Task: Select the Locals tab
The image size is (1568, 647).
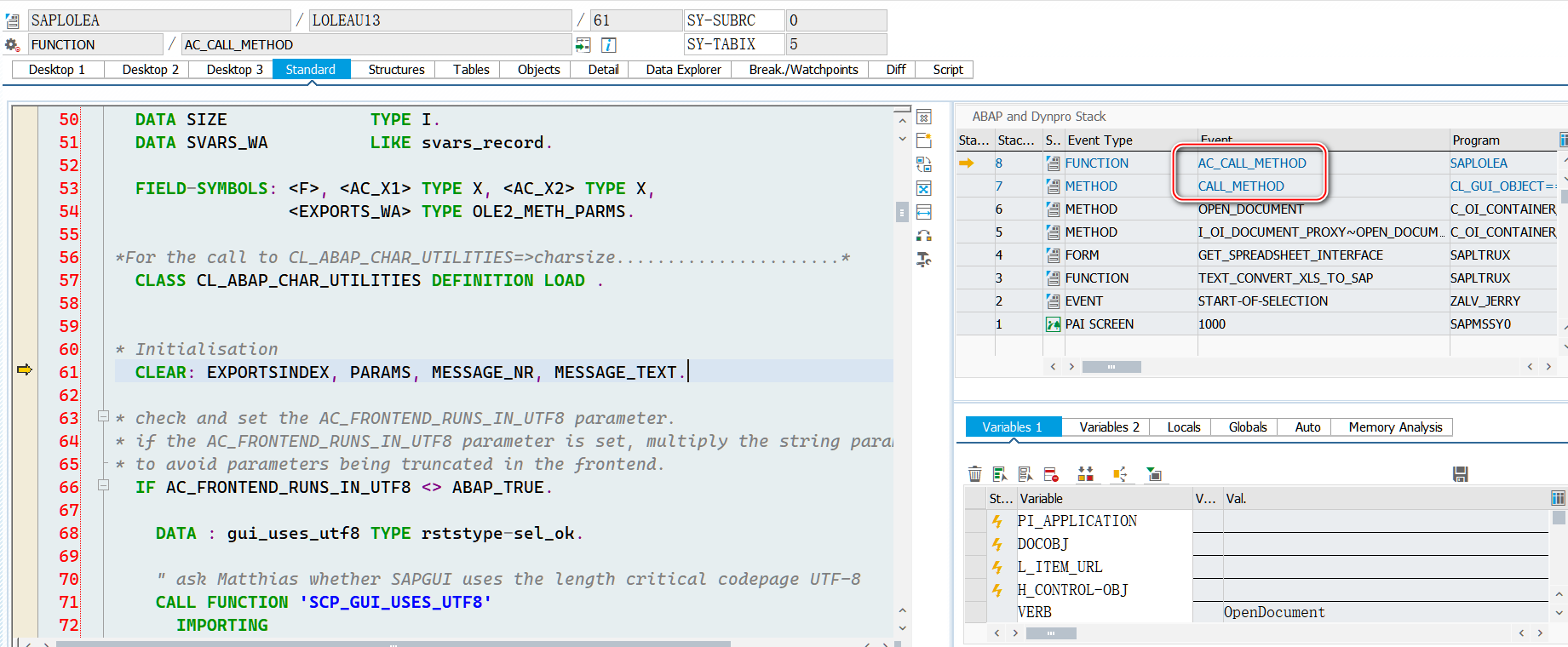Action: pos(1183,427)
